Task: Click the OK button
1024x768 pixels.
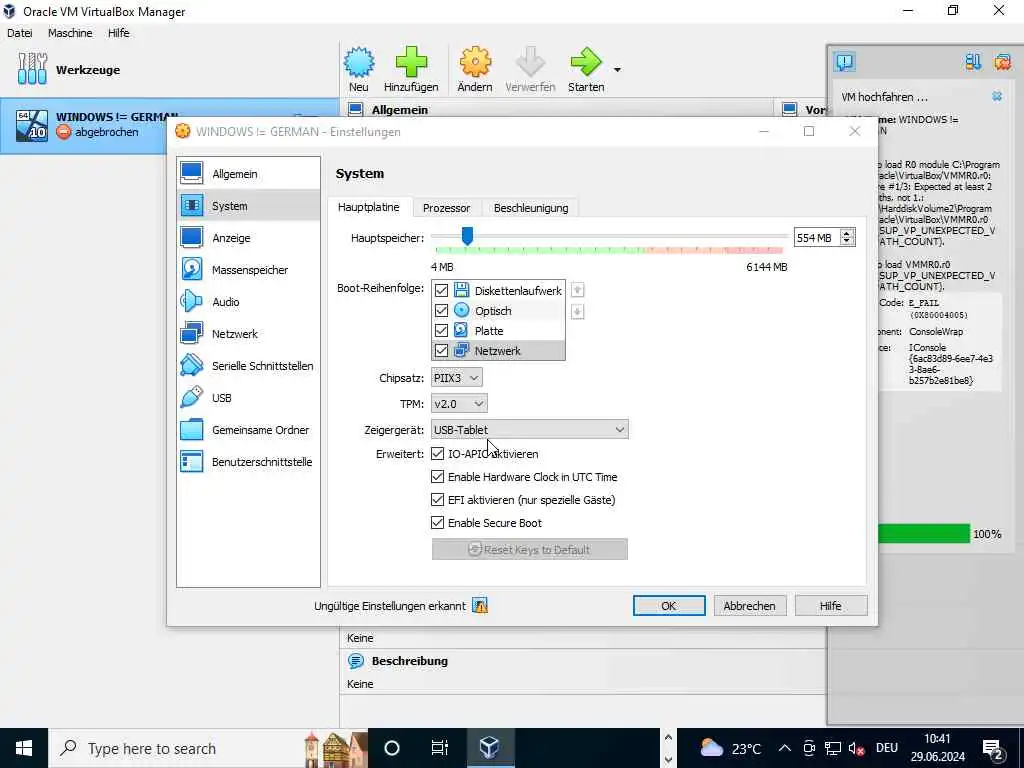Action: (669, 606)
